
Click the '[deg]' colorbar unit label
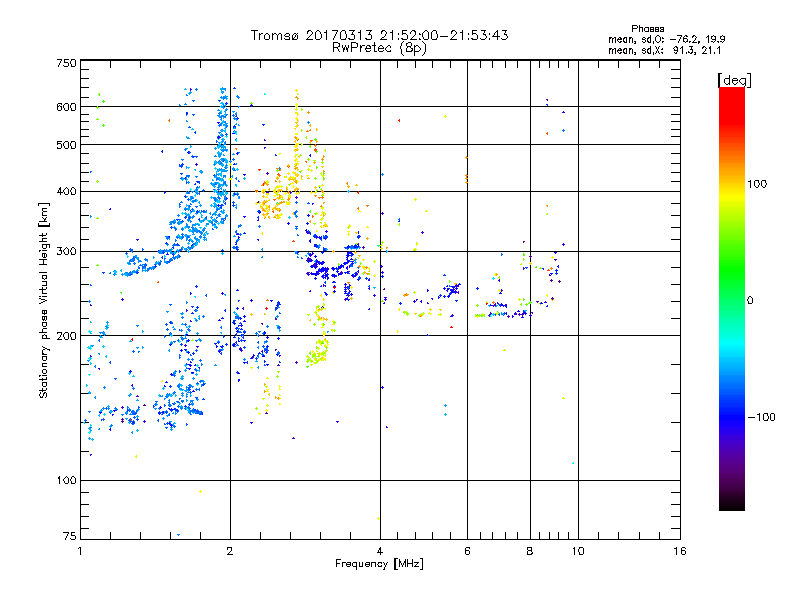click(x=734, y=80)
